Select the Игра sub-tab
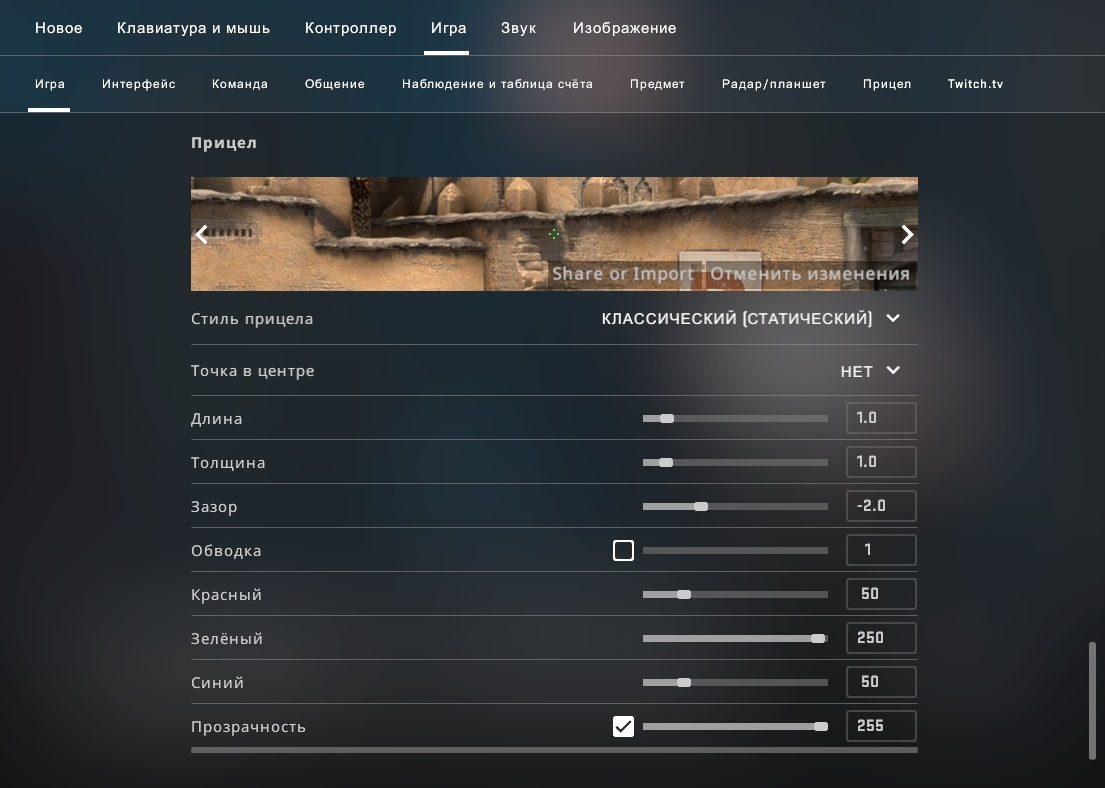 [49, 84]
